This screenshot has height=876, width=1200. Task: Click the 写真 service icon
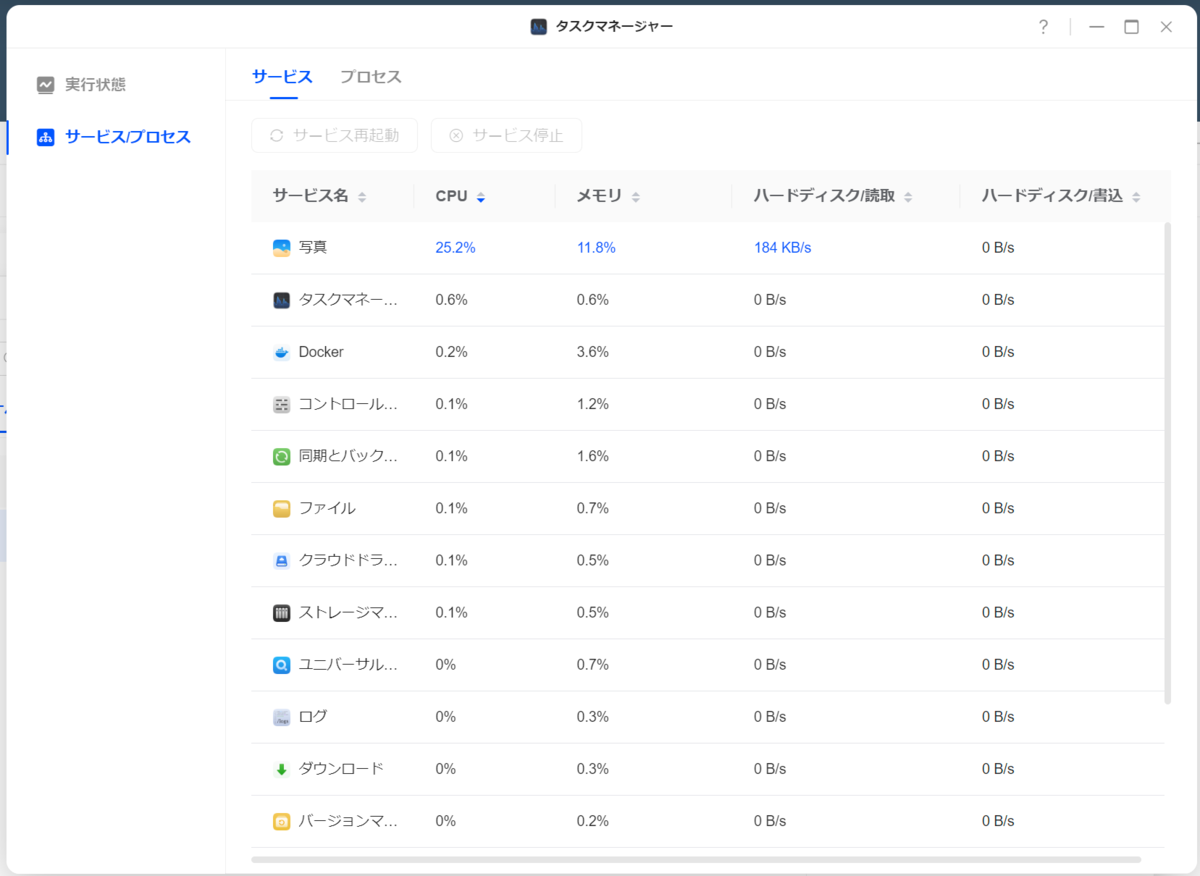pyautogui.click(x=281, y=247)
